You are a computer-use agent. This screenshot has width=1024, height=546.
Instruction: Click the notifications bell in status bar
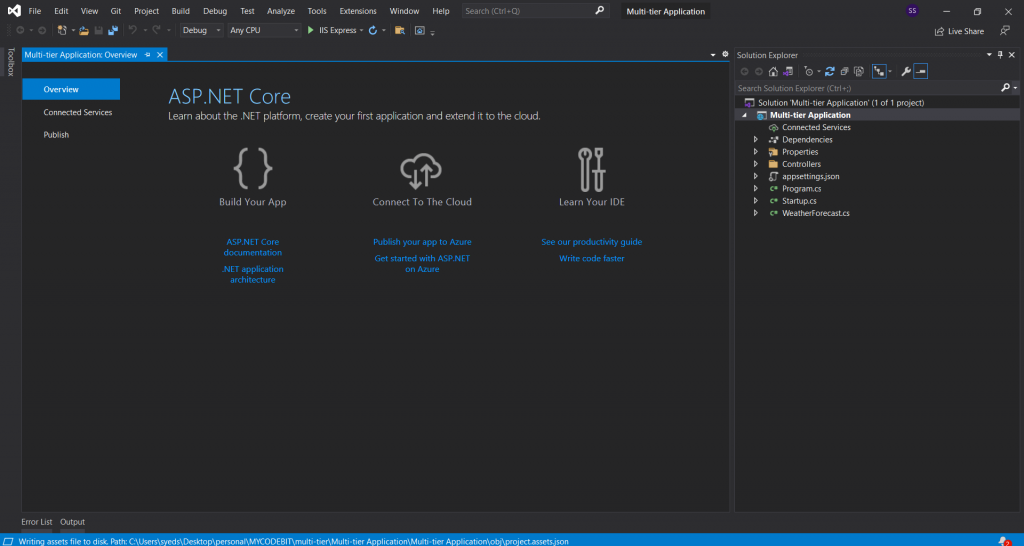[1004, 541]
